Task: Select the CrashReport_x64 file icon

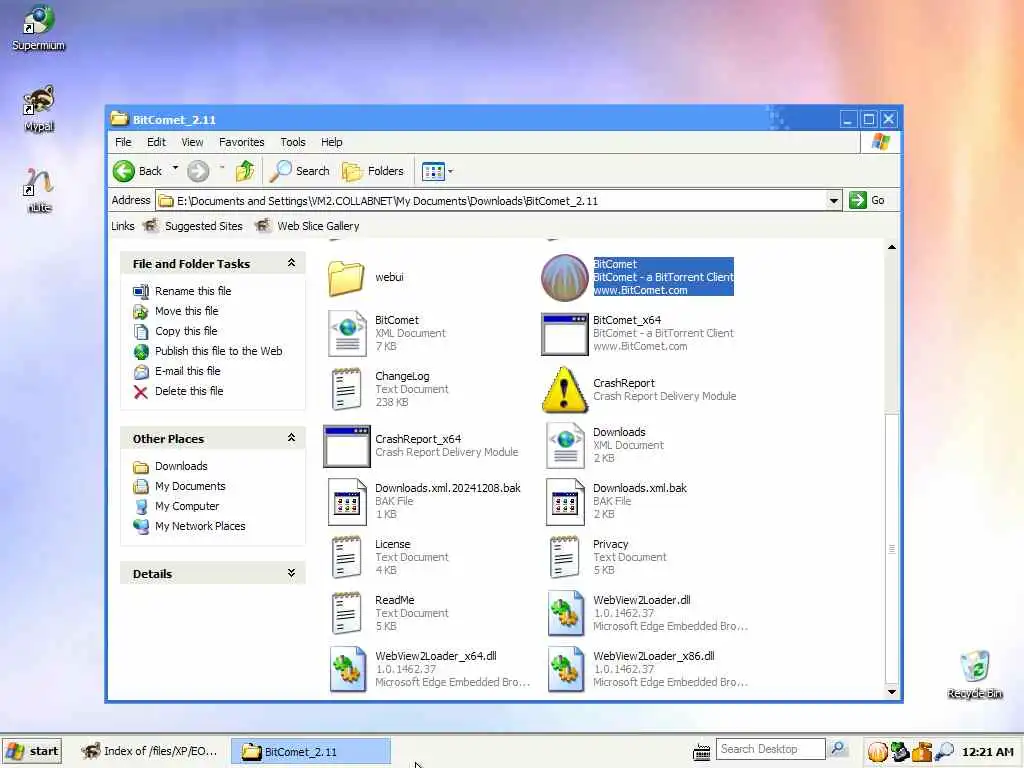Action: [347, 446]
